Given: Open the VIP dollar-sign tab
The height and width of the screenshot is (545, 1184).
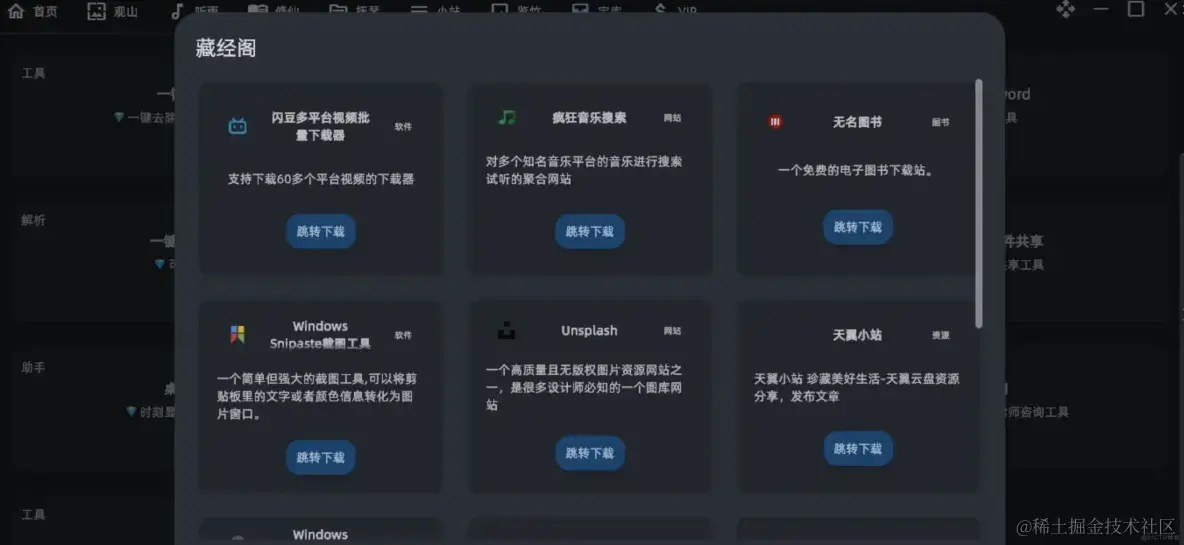Looking at the screenshot, I should [677, 11].
